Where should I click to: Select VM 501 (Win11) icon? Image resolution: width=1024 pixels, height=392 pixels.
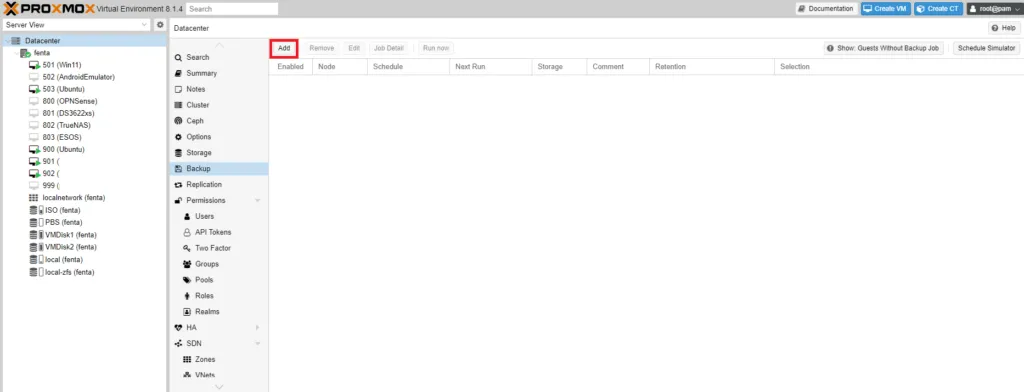(x=34, y=65)
